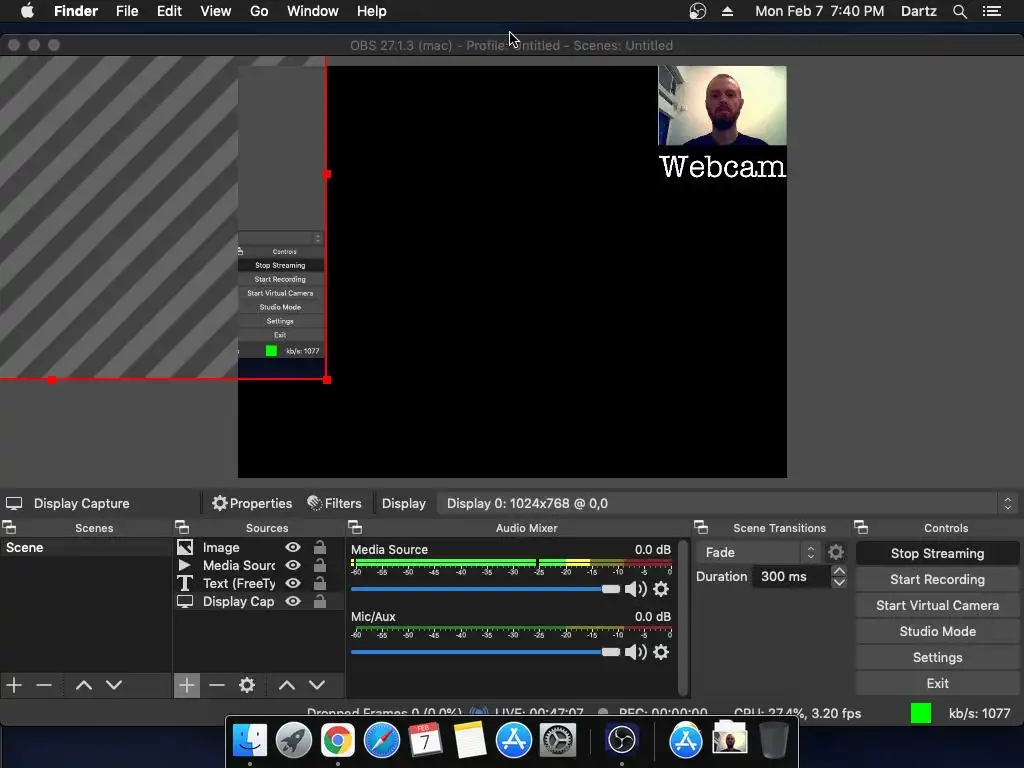Open Spotlight search in menu bar
The width and height of the screenshot is (1024, 768).
click(959, 11)
